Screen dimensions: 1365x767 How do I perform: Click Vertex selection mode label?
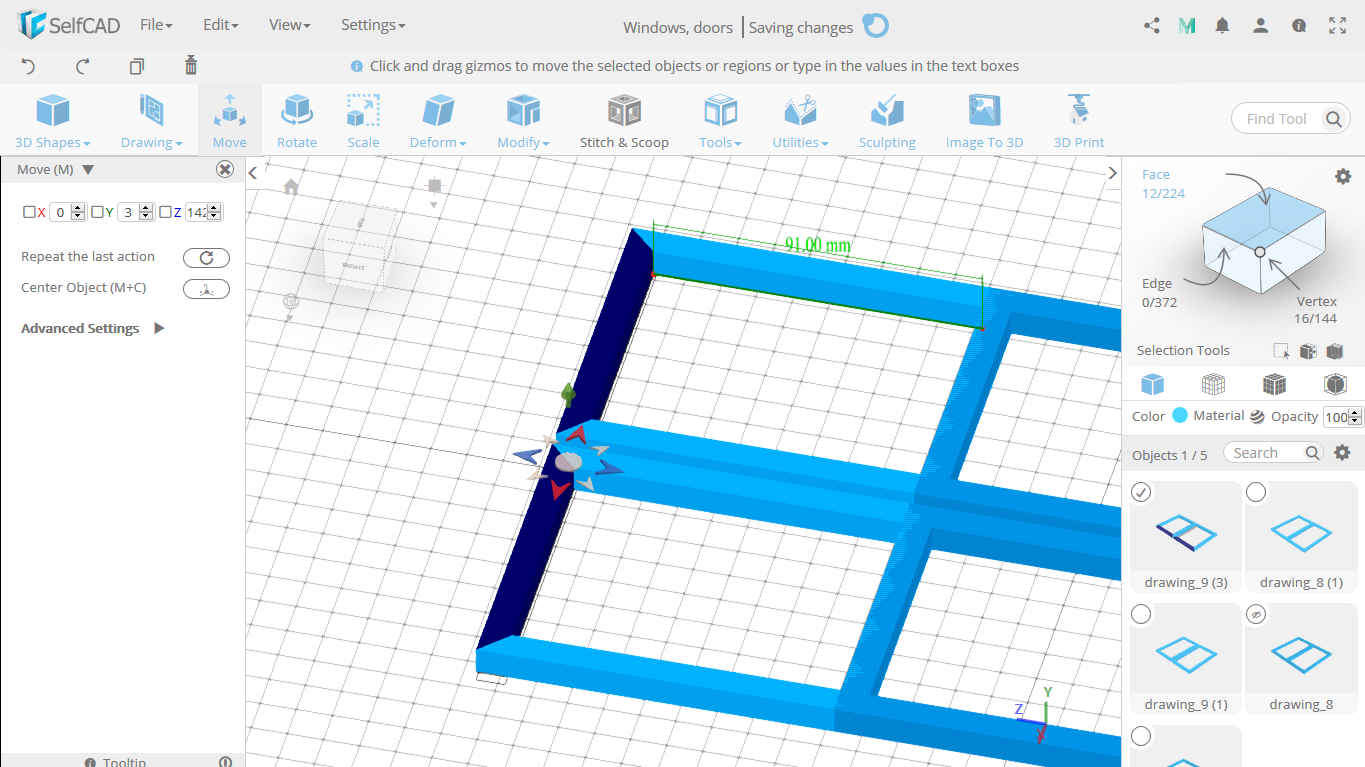1317,301
